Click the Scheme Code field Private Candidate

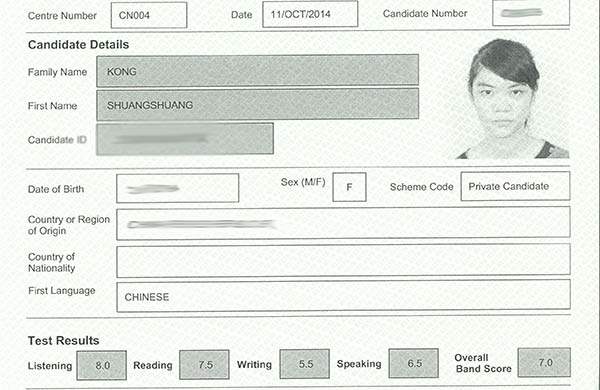[x=515, y=186]
